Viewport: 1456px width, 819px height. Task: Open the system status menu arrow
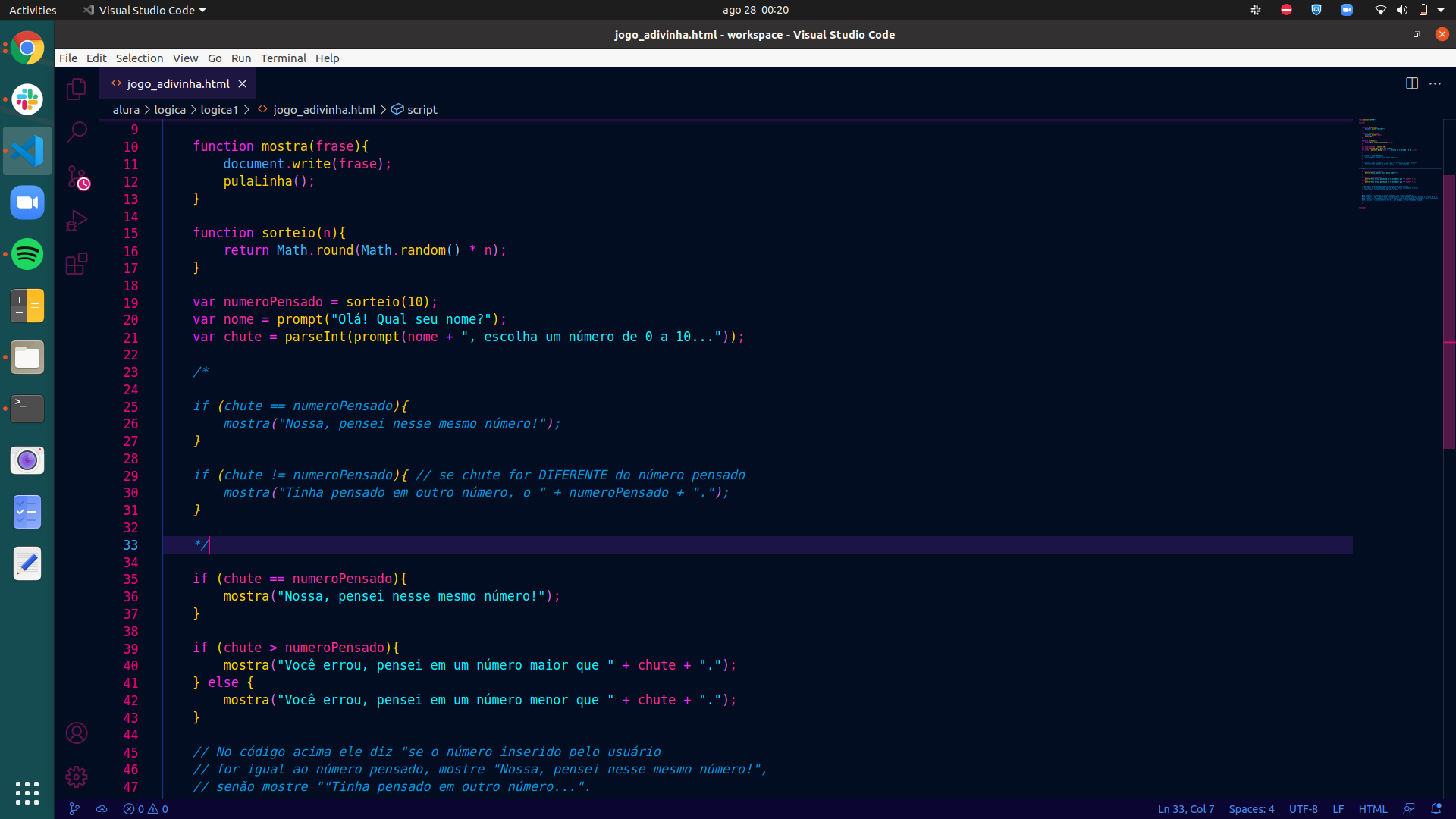tap(1441, 10)
